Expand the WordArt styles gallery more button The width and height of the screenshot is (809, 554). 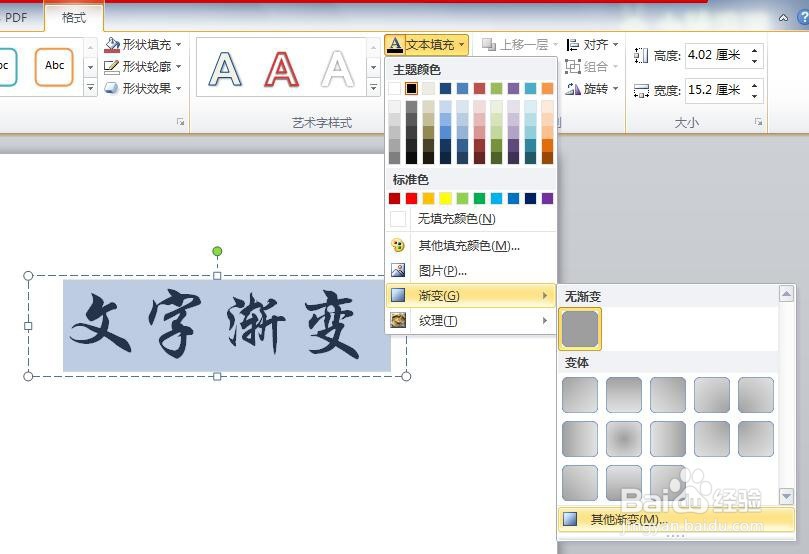pos(374,88)
